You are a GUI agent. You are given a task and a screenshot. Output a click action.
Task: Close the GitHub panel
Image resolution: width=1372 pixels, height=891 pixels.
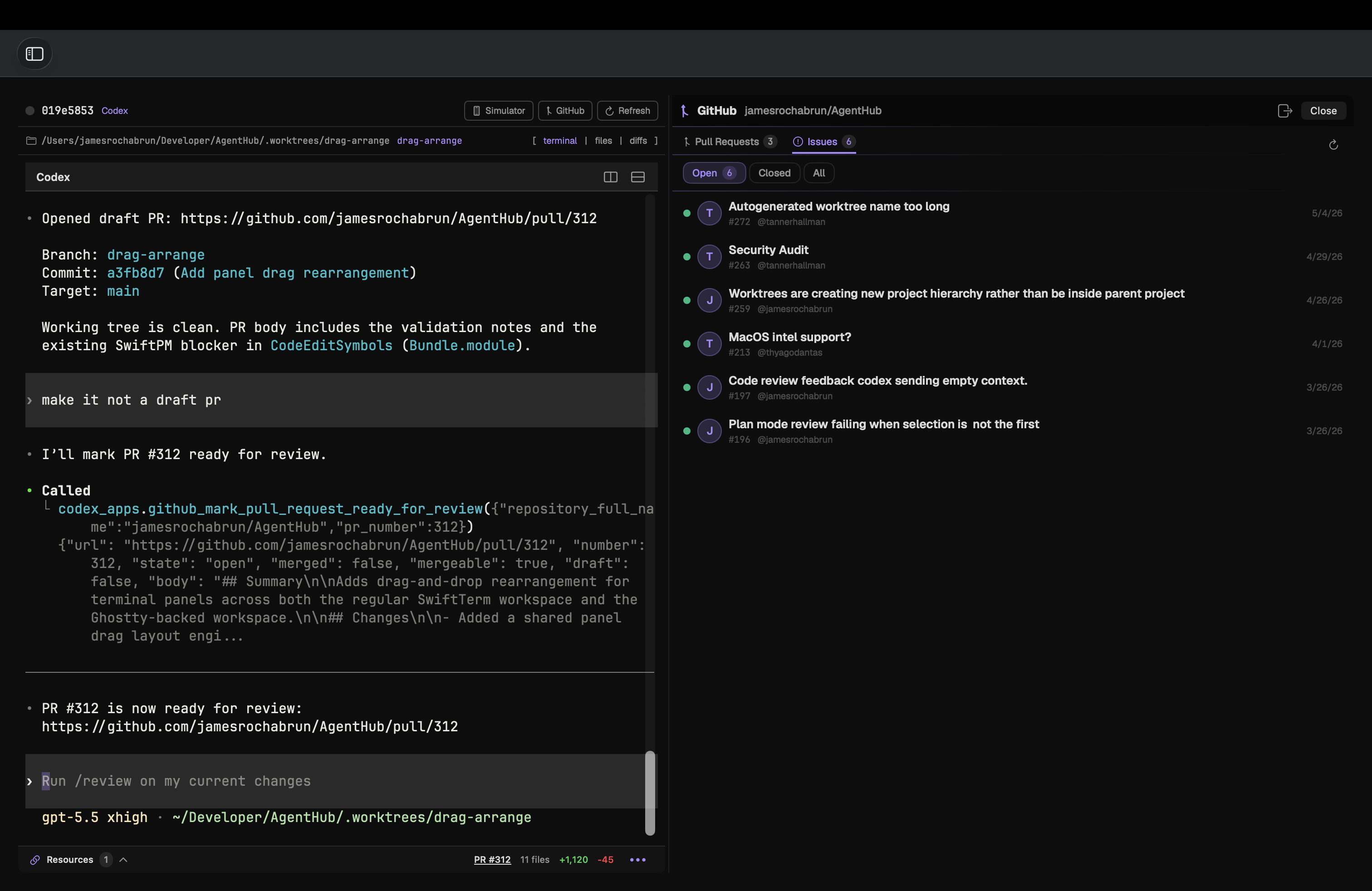pos(1323,111)
